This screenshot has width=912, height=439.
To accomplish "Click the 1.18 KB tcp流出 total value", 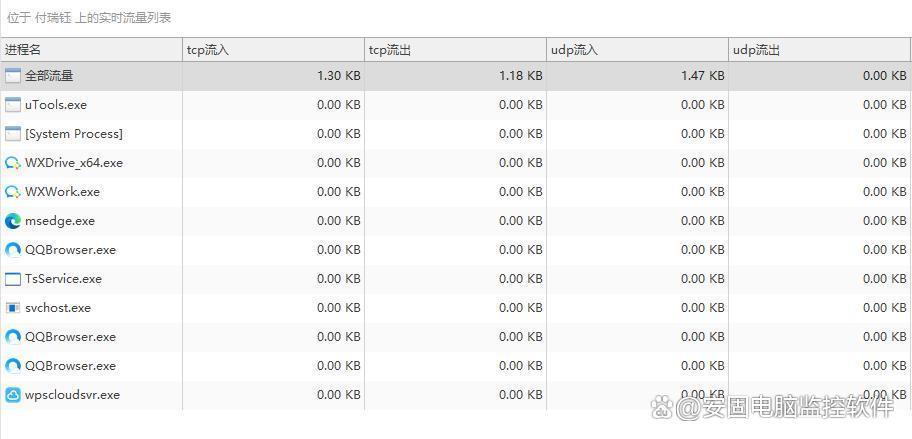I will pos(521,76).
